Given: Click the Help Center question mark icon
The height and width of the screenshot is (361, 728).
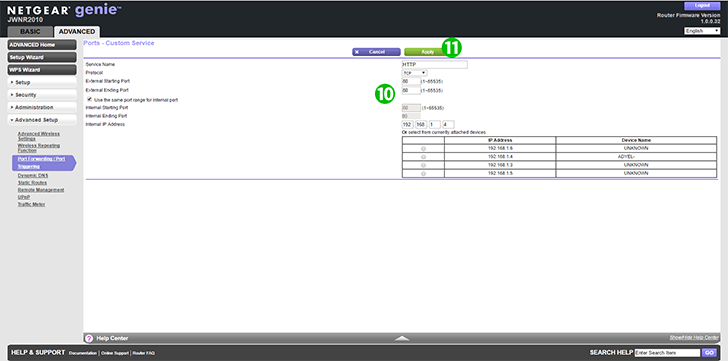Looking at the screenshot, I should 89,339.
